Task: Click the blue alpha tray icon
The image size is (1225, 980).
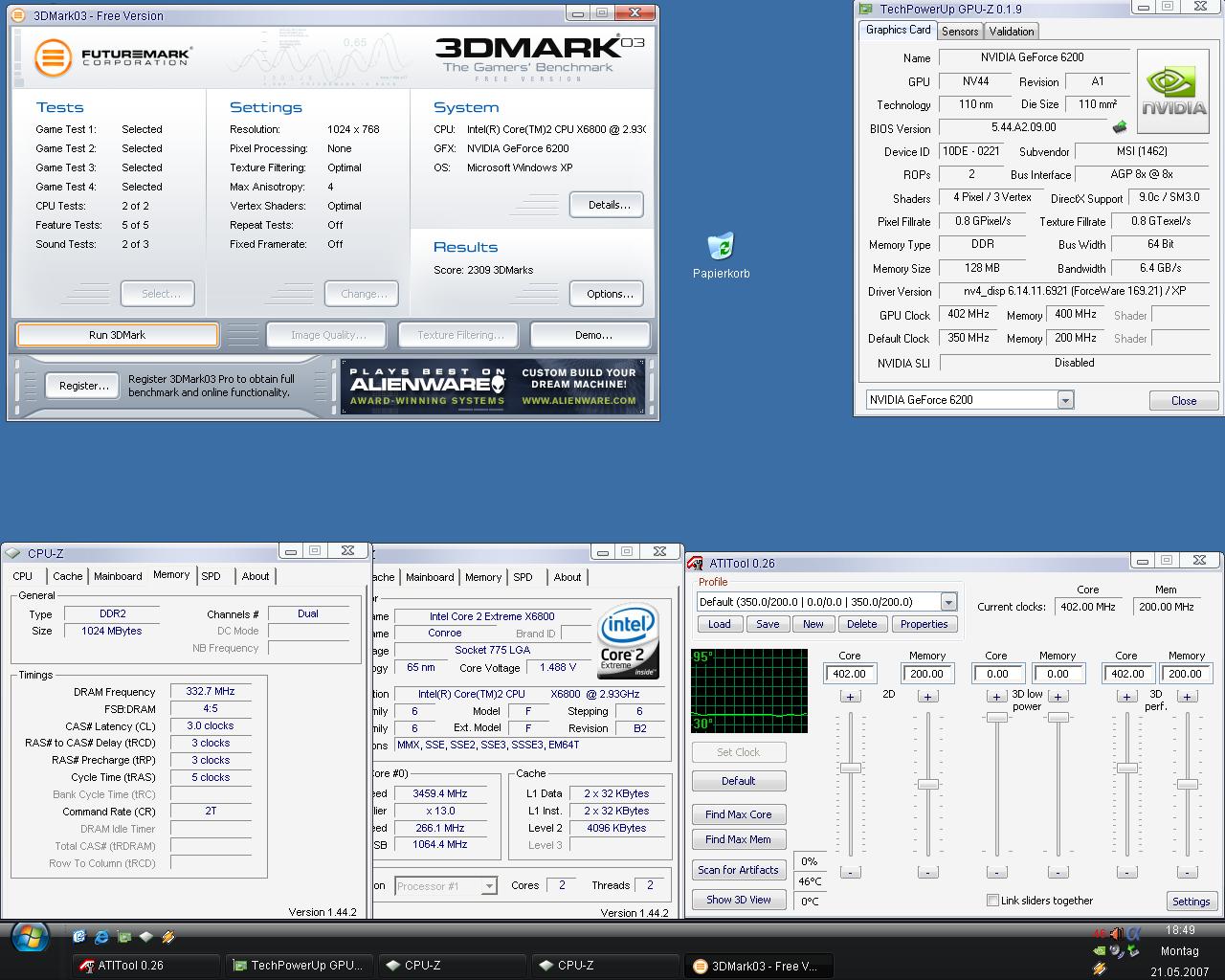Action: (1134, 932)
